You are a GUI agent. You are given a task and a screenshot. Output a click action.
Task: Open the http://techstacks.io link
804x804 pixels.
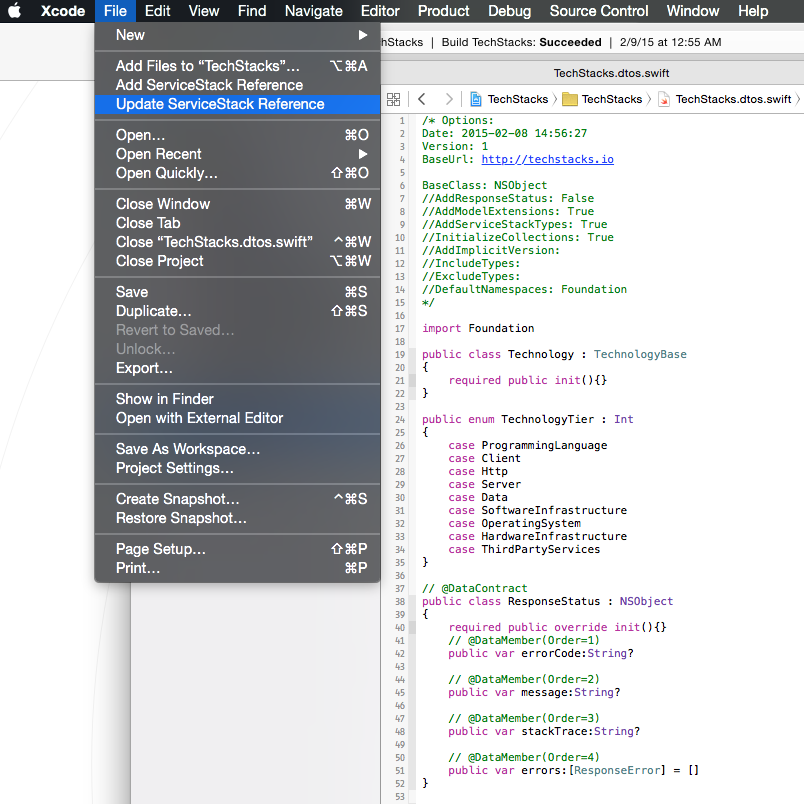(547, 159)
